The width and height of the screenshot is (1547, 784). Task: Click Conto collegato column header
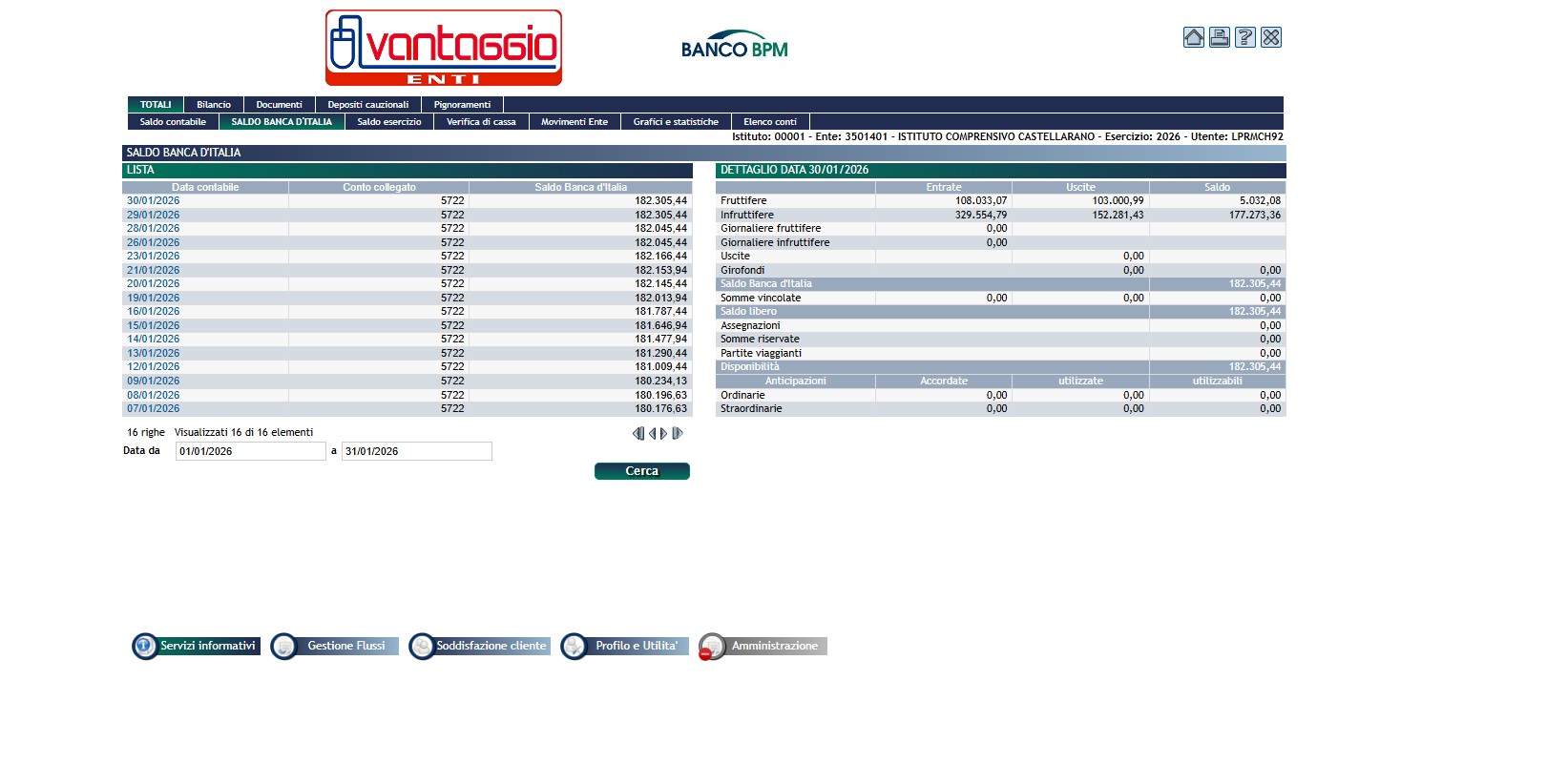[379, 187]
